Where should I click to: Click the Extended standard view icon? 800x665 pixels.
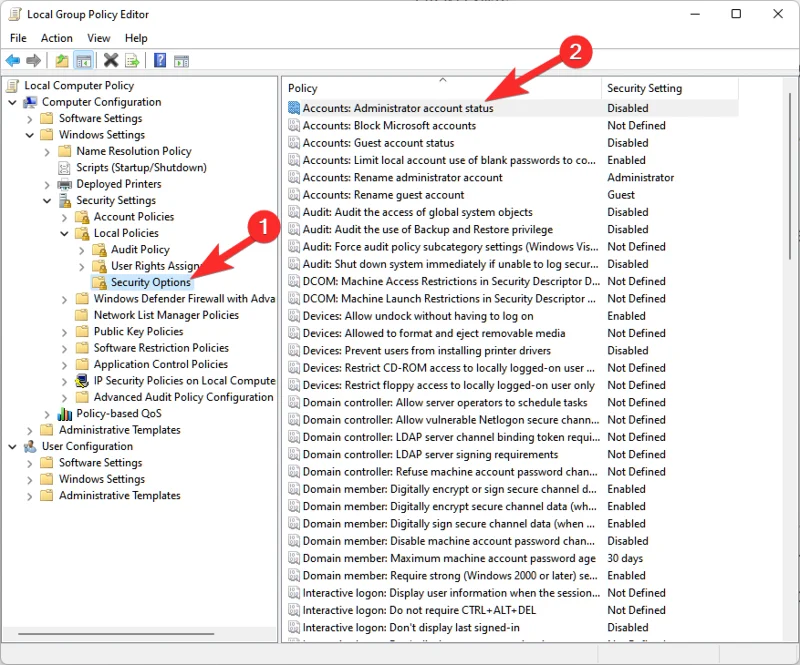coord(181,60)
